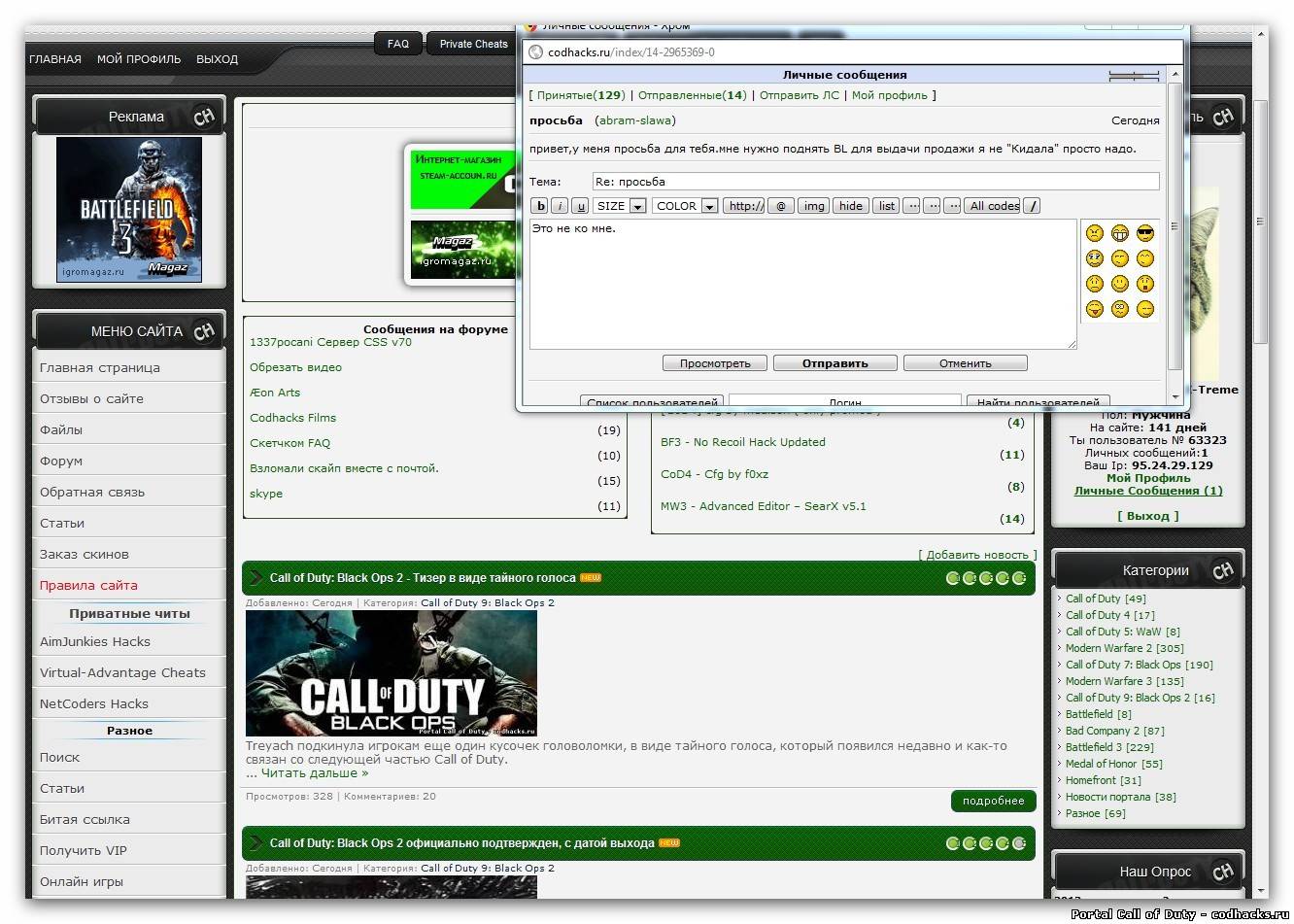Click the Просмотреть preview button
The width and height of the screenshot is (1294, 924).
pyautogui.click(x=715, y=363)
